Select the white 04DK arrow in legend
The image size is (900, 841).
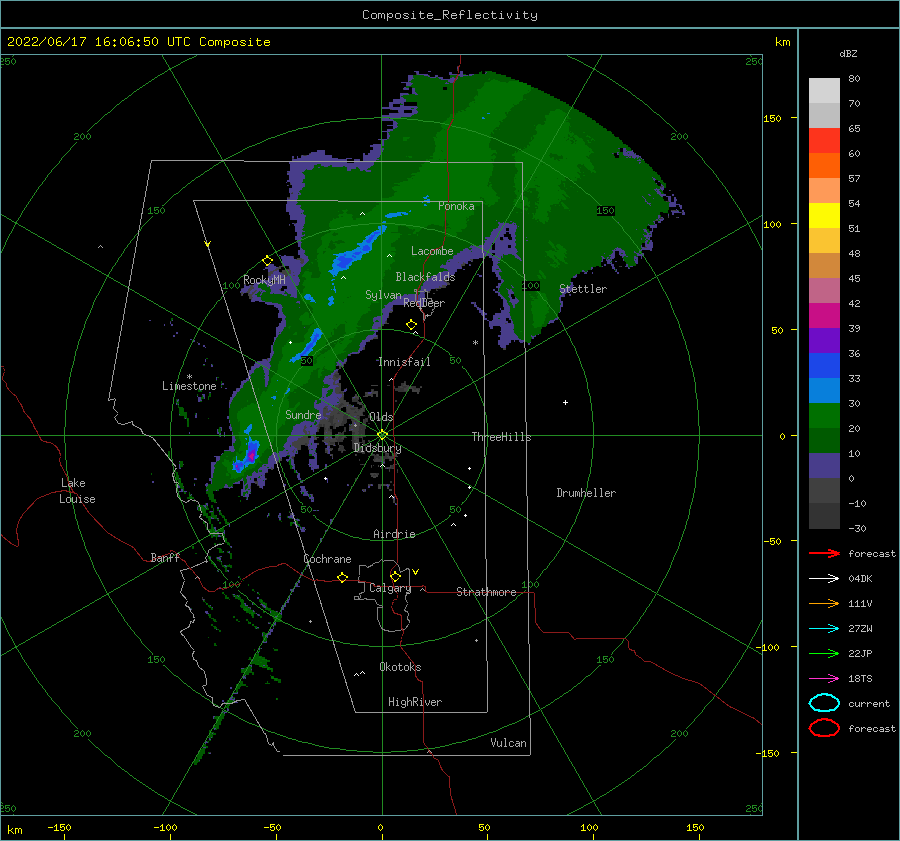tap(824, 579)
